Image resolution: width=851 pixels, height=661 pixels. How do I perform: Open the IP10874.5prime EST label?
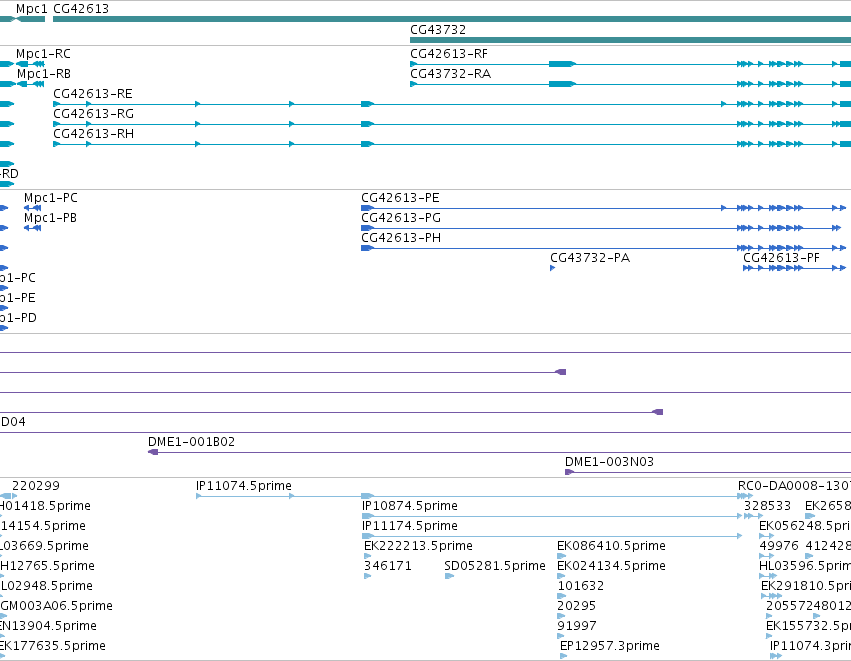410,506
